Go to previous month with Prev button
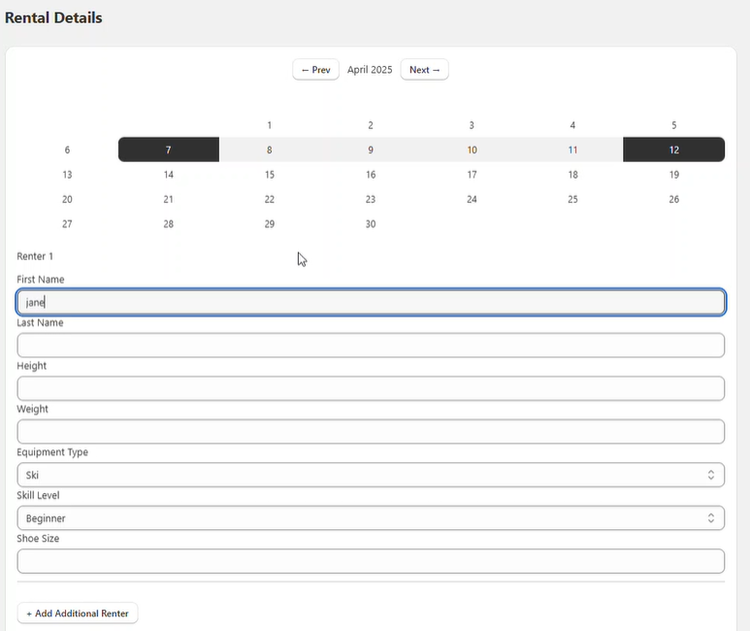Image resolution: width=750 pixels, height=631 pixels. pos(315,70)
